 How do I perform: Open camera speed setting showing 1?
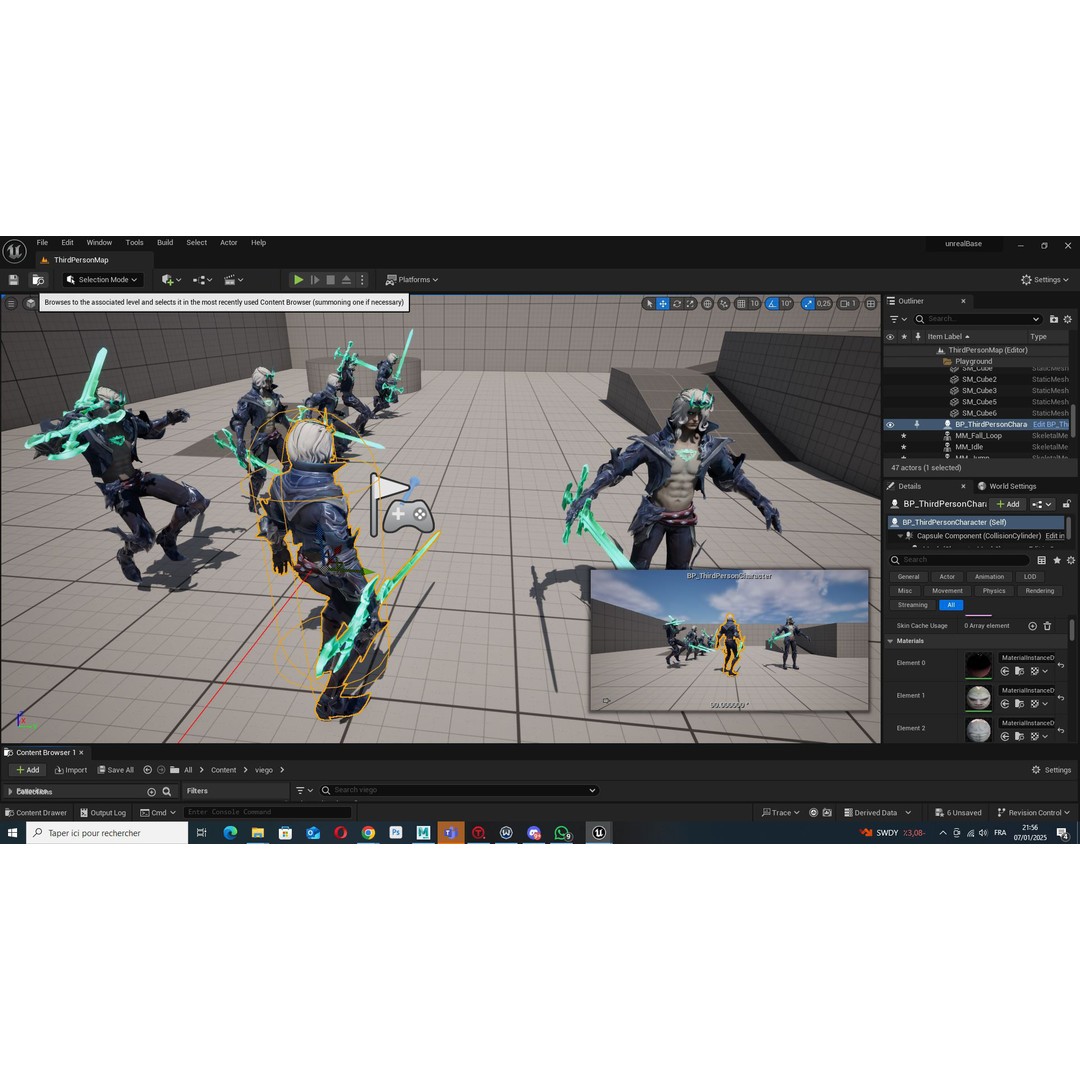849,303
